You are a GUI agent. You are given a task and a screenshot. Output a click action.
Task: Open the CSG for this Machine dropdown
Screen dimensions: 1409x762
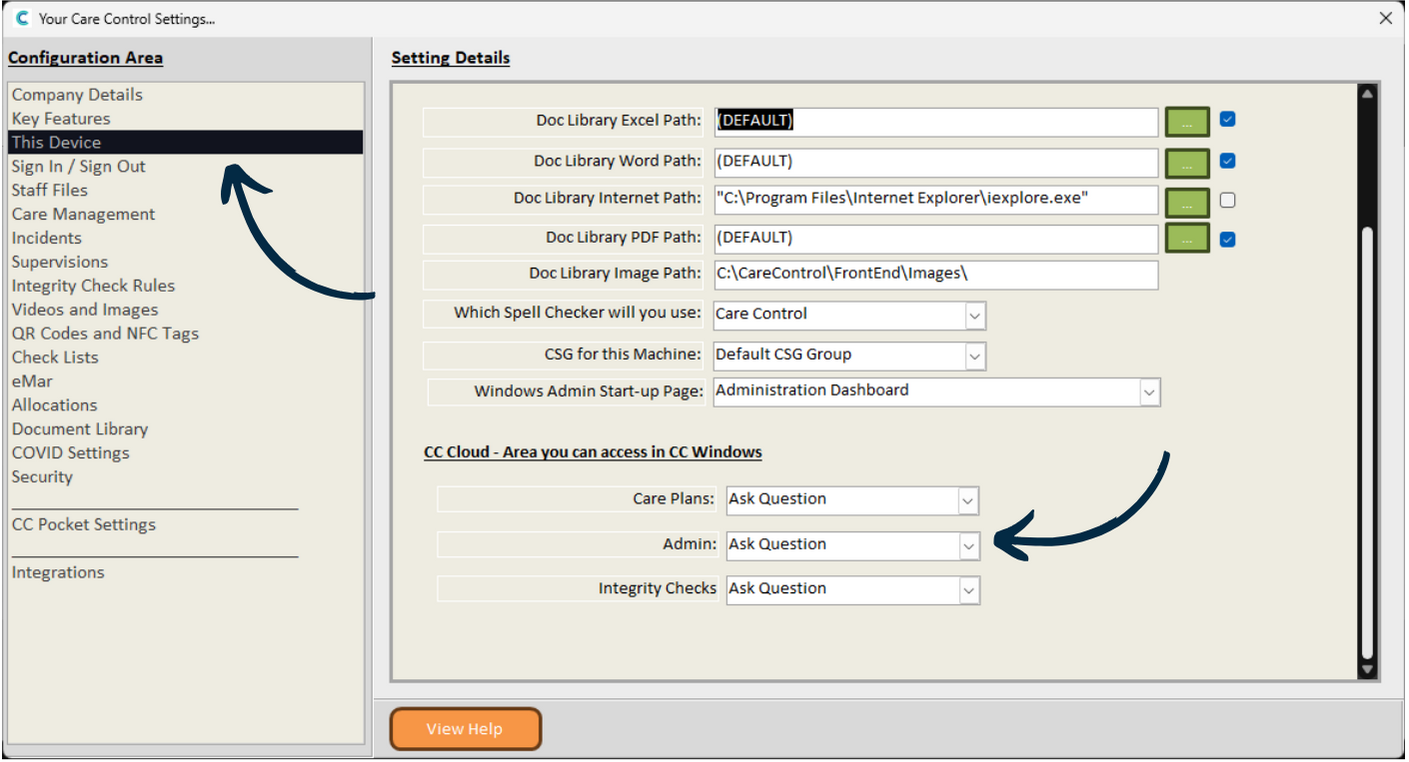tap(975, 355)
